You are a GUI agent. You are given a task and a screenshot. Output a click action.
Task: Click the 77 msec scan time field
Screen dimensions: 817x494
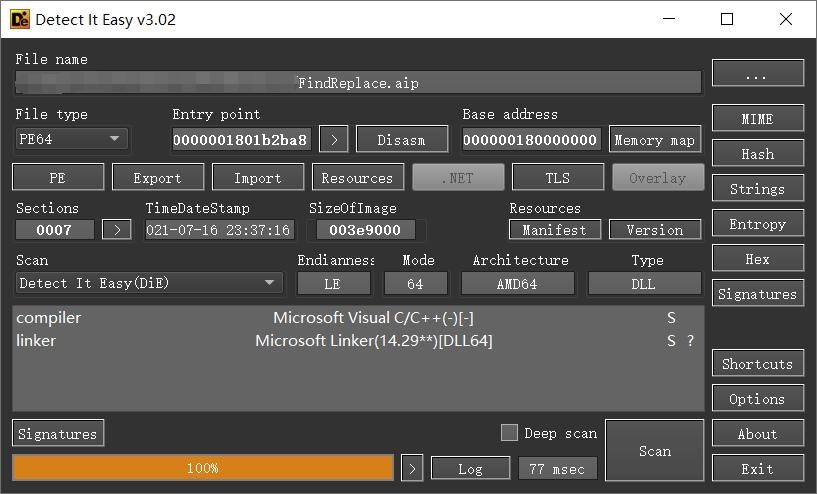[x=557, y=468]
